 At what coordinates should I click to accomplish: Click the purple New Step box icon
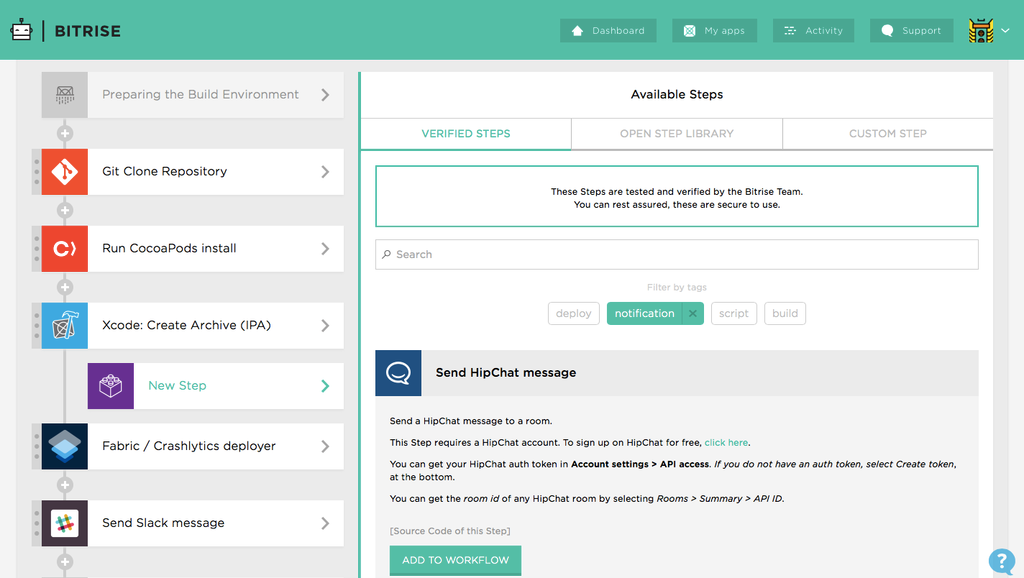[x=111, y=386]
